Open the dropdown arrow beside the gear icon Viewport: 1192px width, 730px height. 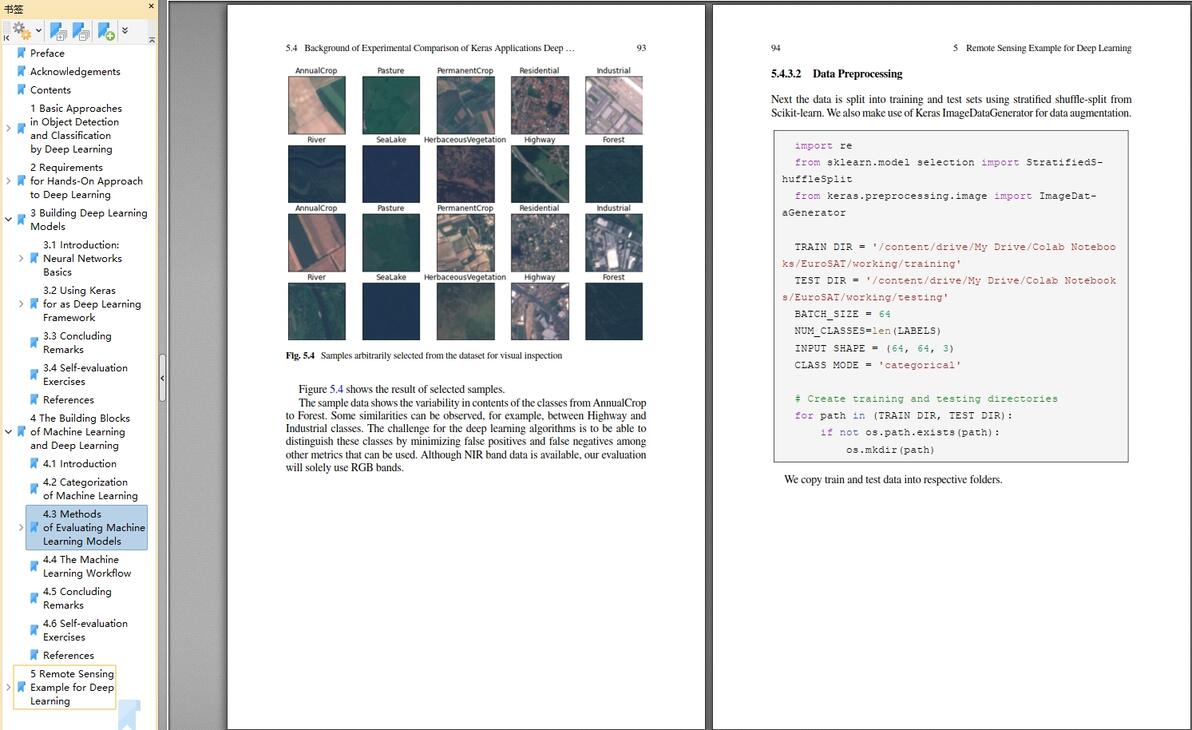pos(39,31)
